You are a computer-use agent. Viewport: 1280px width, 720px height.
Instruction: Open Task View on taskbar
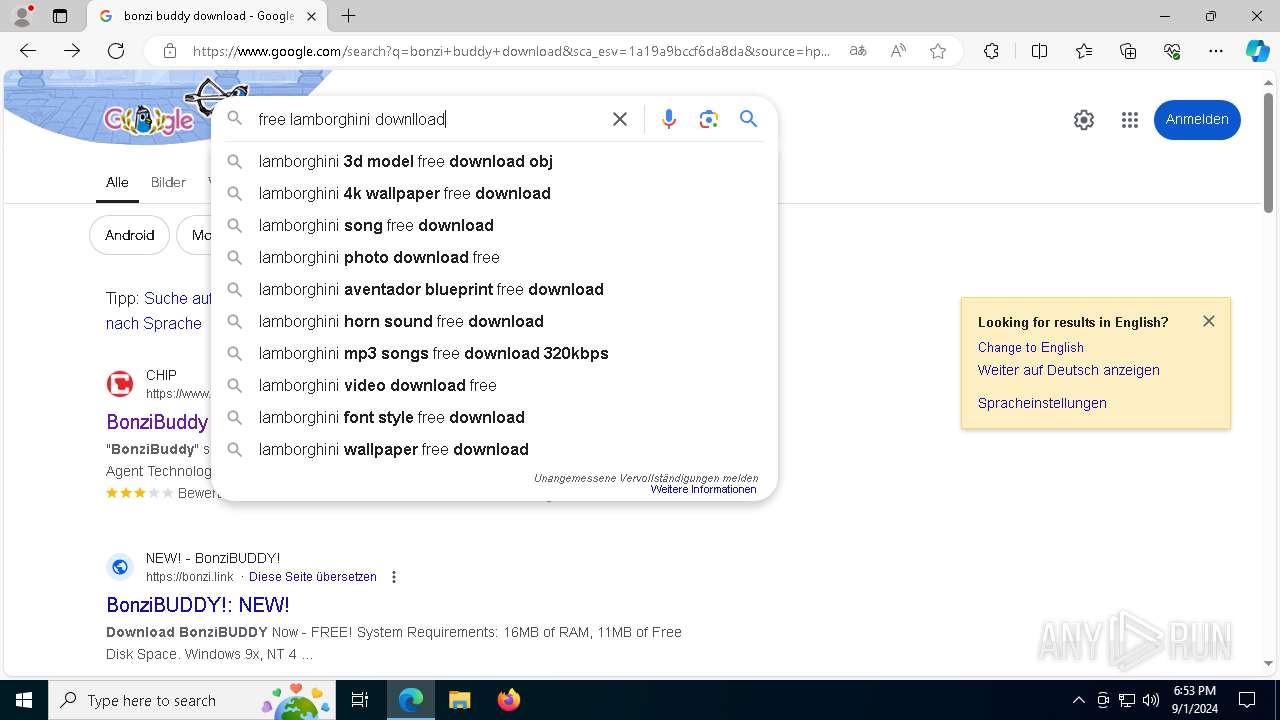click(x=360, y=700)
